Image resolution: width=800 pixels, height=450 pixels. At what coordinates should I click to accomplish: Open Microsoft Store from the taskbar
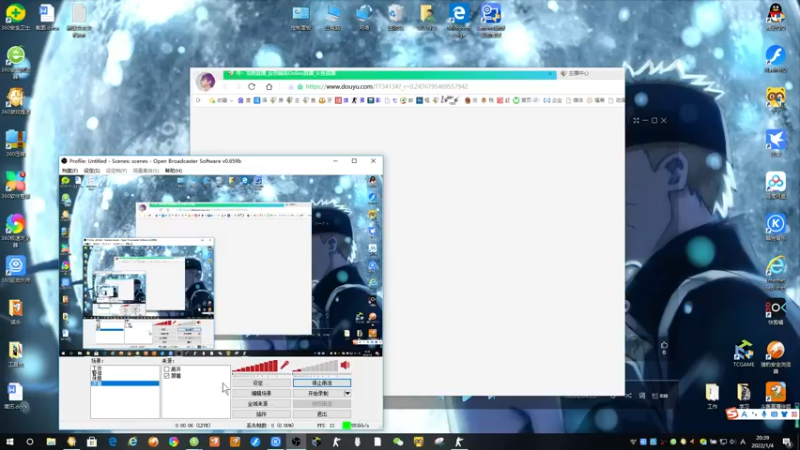tap(92, 442)
